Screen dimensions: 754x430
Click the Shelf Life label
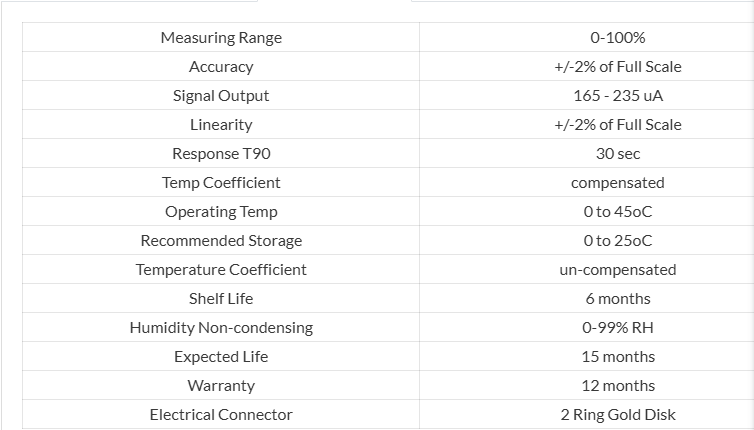click(221, 298)
